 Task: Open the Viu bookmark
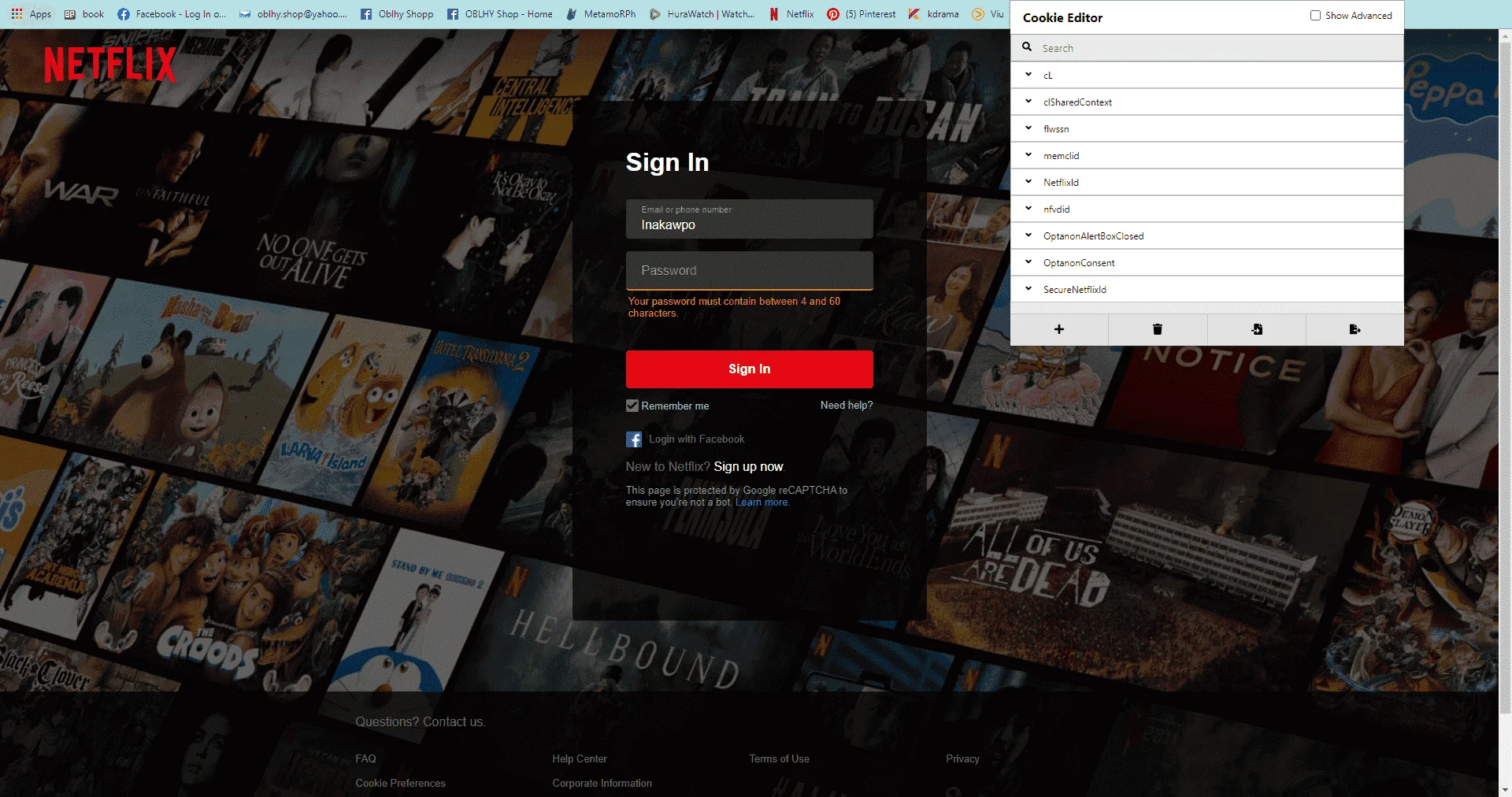[x=988, y=14]
